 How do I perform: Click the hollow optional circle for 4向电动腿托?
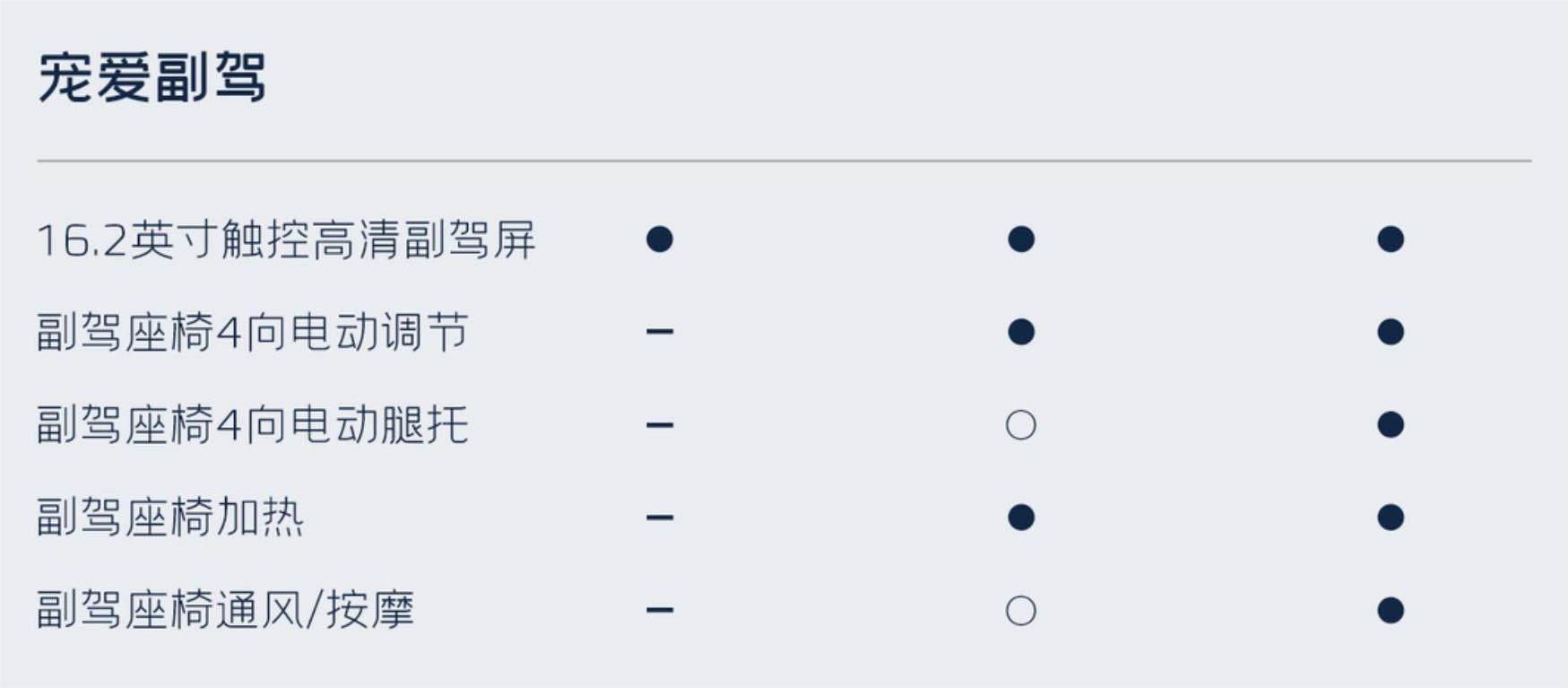tap(1021, 425)
